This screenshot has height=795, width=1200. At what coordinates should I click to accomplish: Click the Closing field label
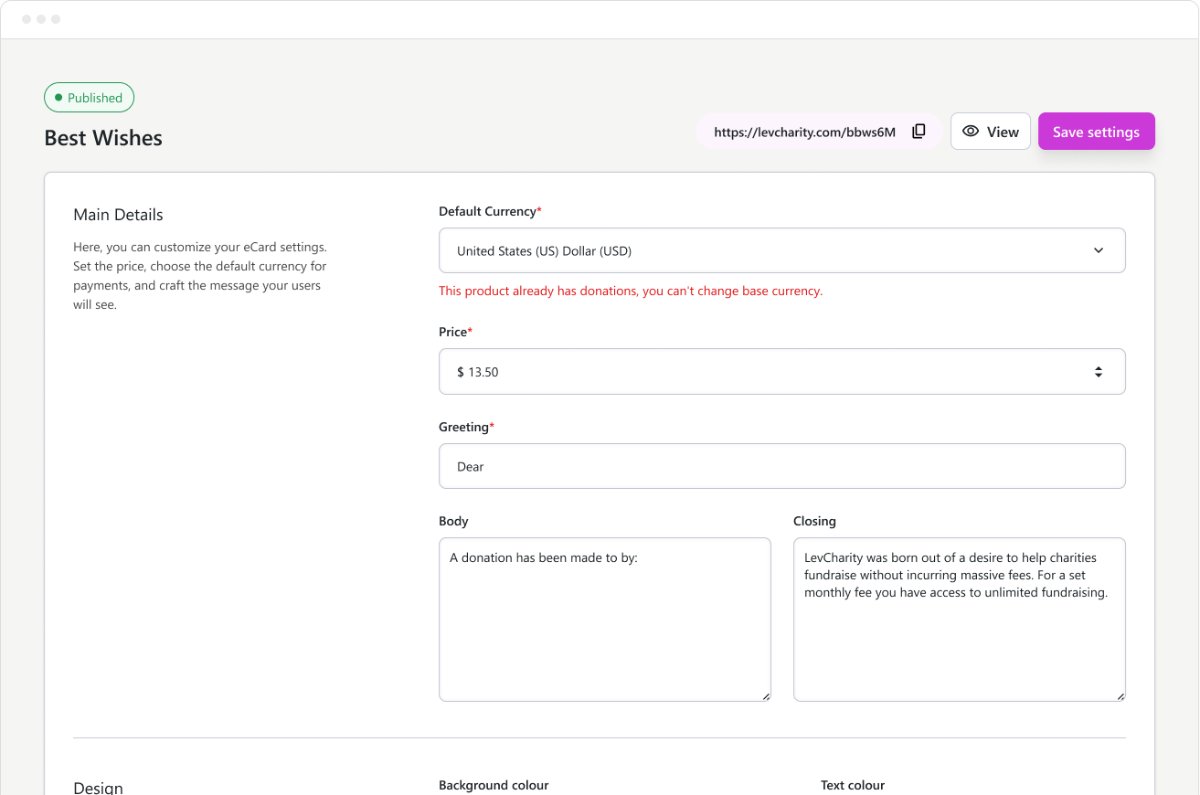(814, 521)
